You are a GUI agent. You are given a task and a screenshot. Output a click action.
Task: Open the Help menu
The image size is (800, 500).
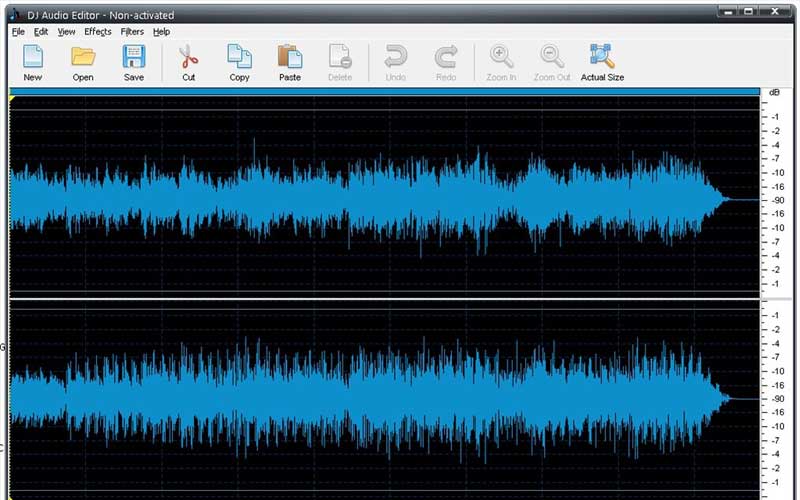click(x=161, y=32)
